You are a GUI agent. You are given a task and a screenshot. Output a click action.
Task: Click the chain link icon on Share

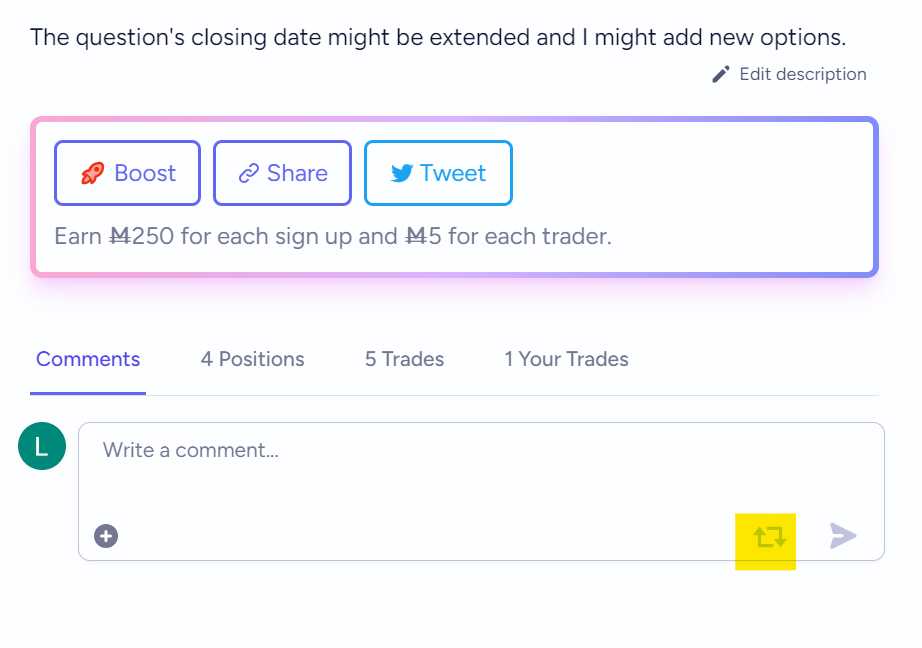pos(249,173)
